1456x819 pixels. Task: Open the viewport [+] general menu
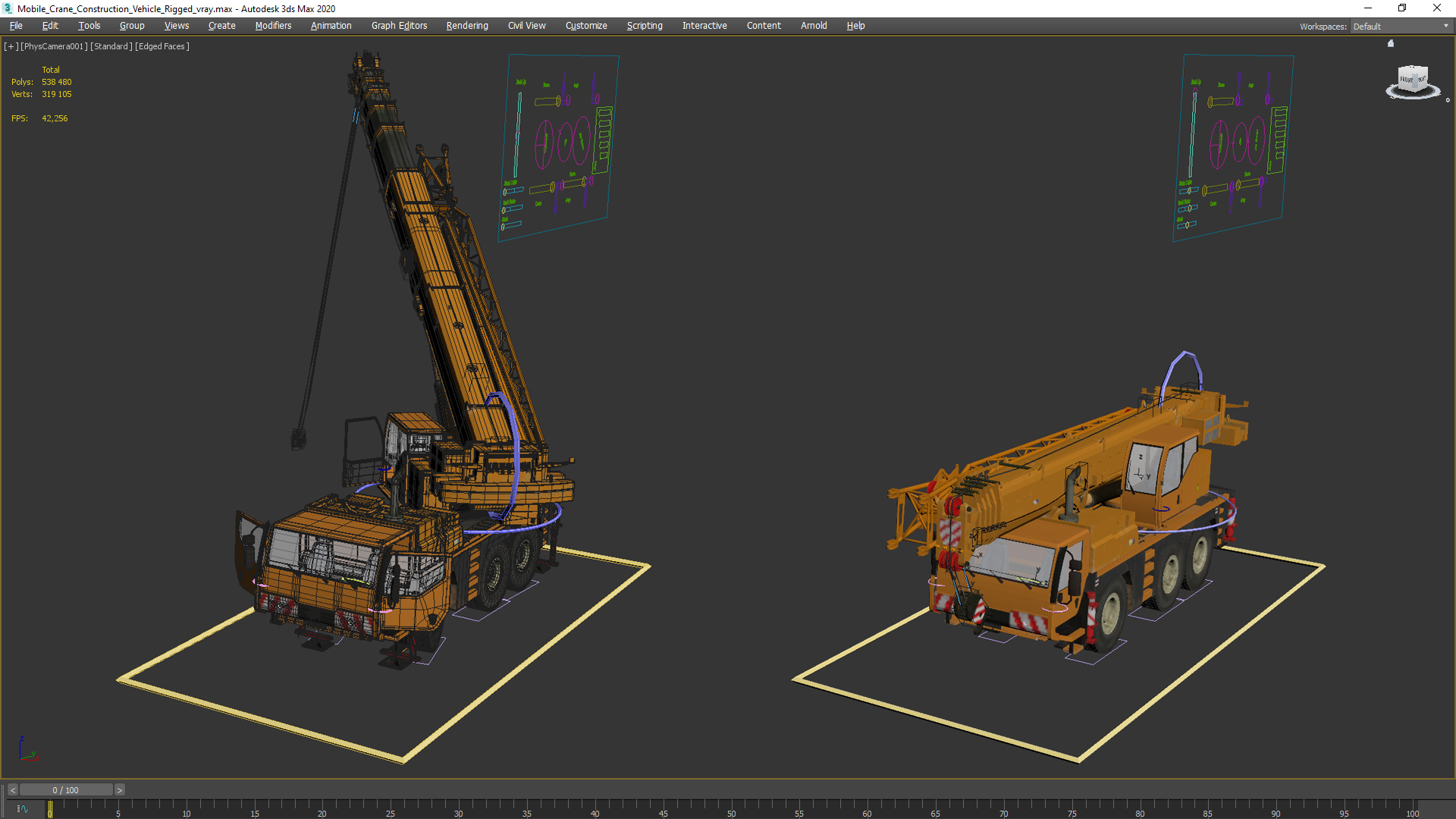(x=11, y=46)
